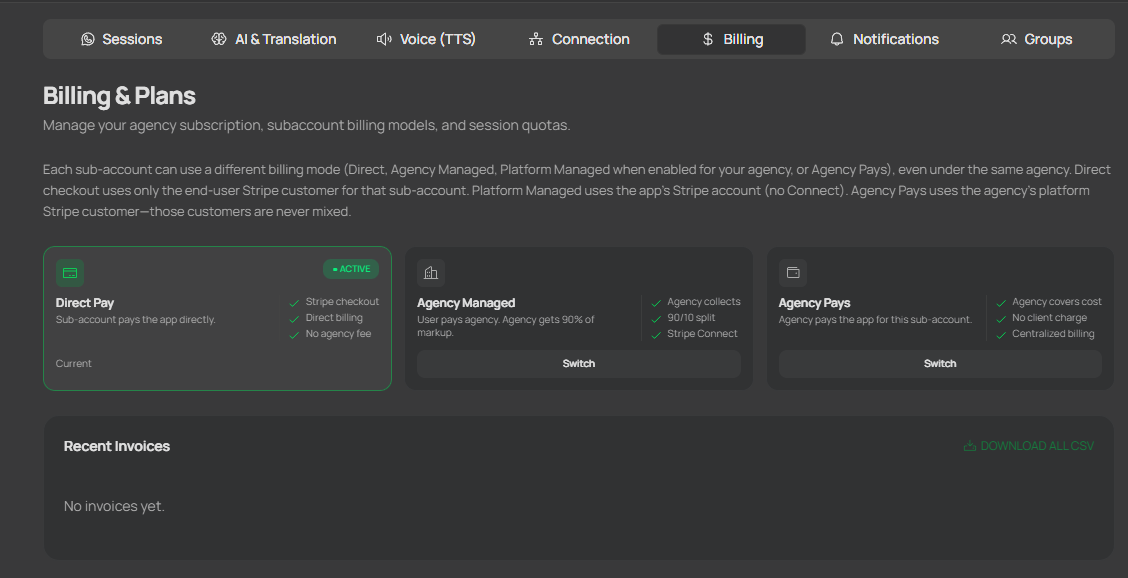The height and width of the screenshot is (578, 1128).
Task: Click the checkmark next to 90/10 split
Action: click(655, 319)
